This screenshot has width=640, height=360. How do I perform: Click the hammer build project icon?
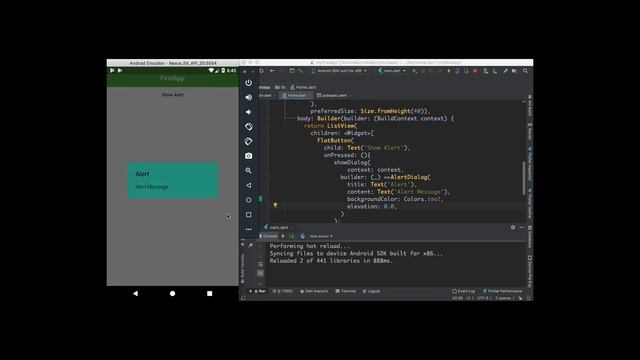point(301,71)
